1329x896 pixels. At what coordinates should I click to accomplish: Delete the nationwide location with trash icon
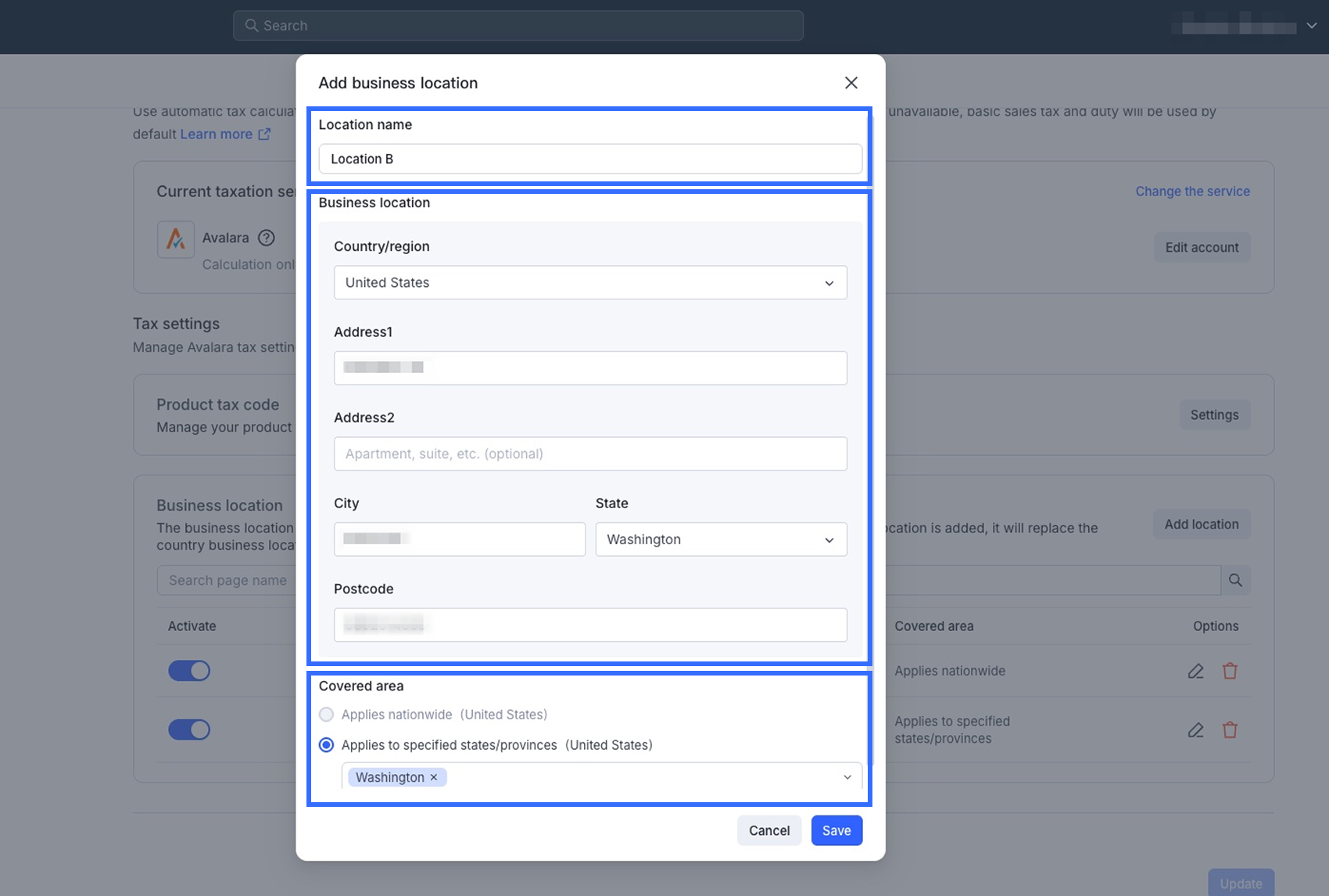tap(1230, 671)
